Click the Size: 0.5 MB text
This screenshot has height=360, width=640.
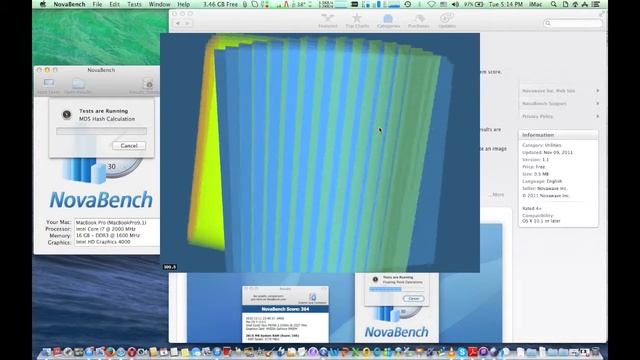coord(535,174)
